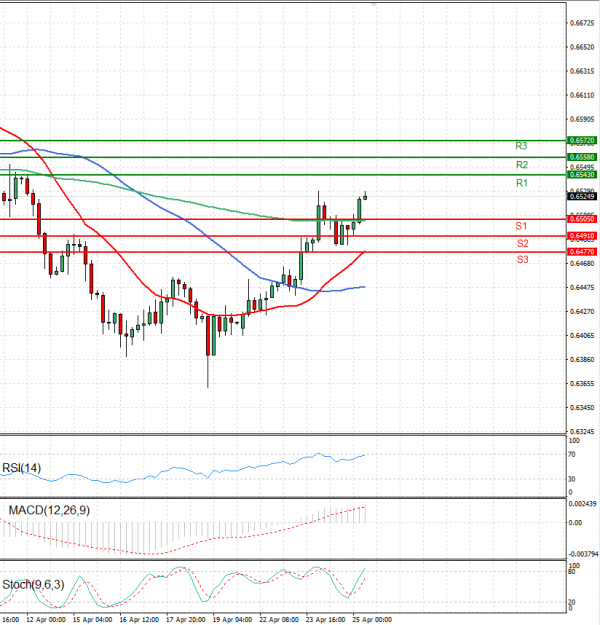
Task: Click the 0.64910 support price tag
Action: point(582,236)
